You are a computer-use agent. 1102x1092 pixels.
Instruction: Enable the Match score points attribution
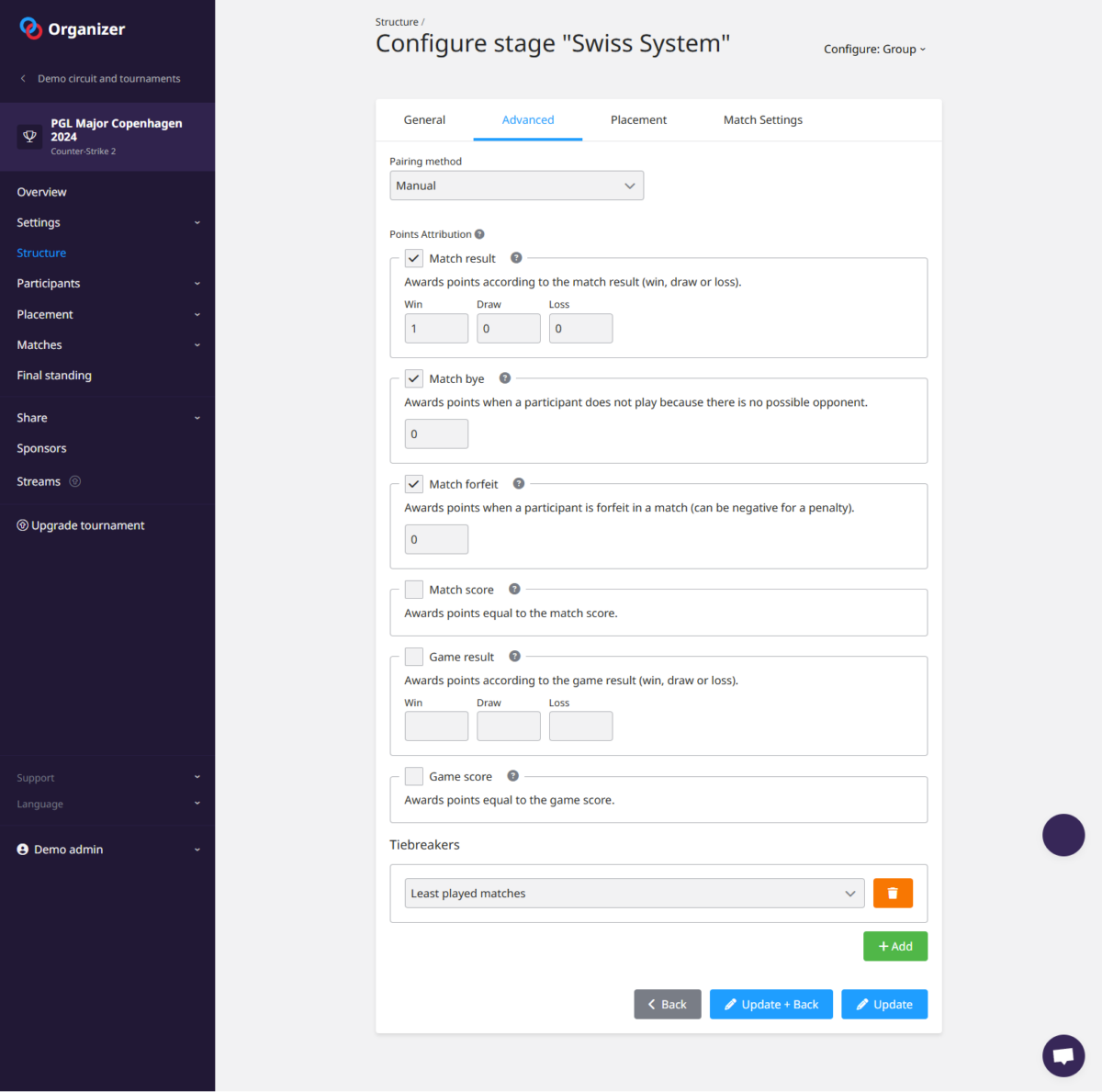click(x=413, y=589)
